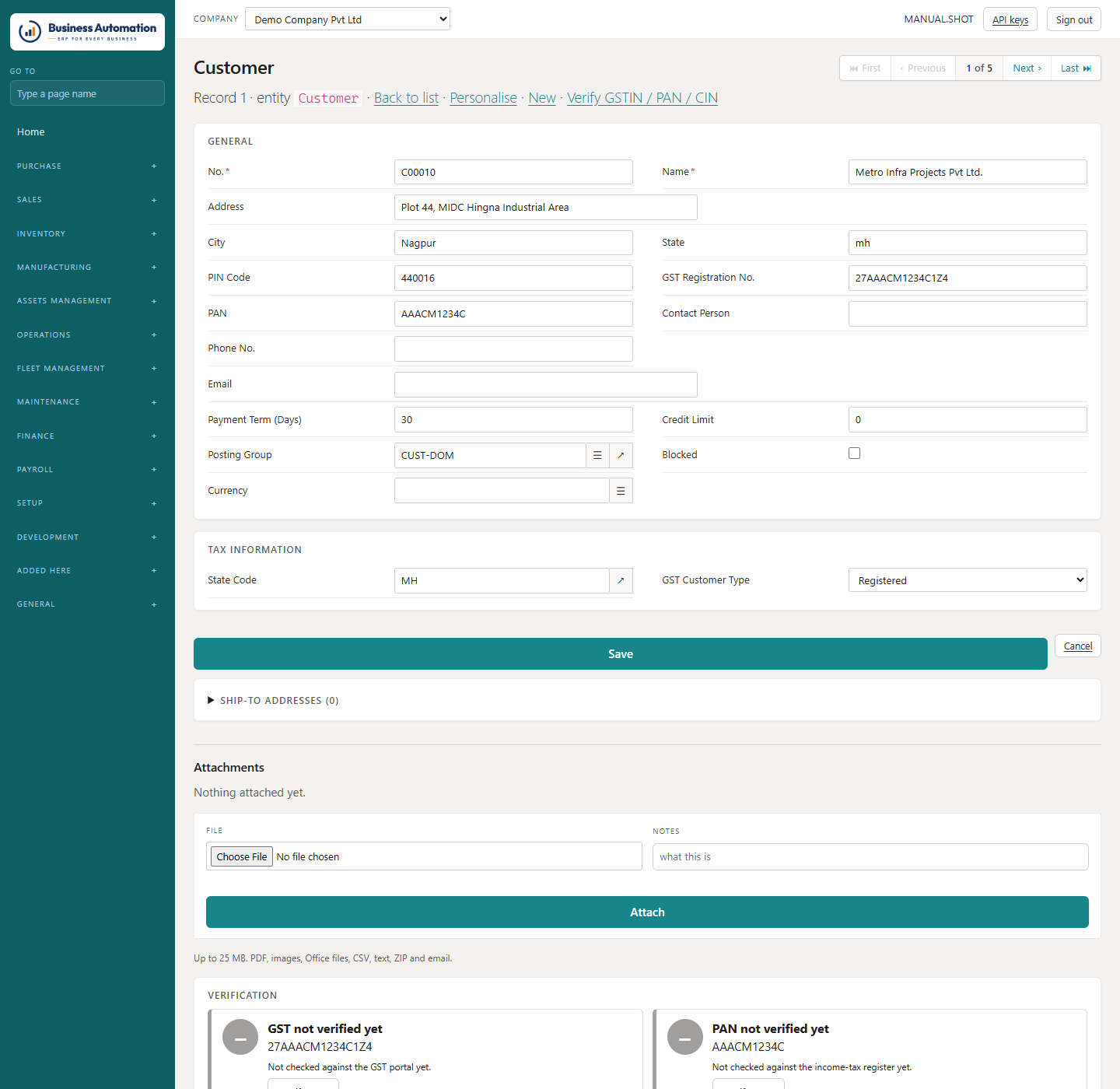This screenshot has width=1120, height=1089.
Task: Click the PAN not verified status icon
Action: (685, 1037)
